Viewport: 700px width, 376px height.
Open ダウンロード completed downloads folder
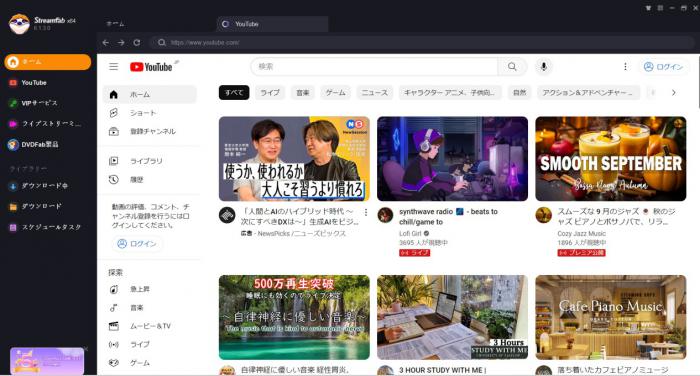click(x=48, y=206)
